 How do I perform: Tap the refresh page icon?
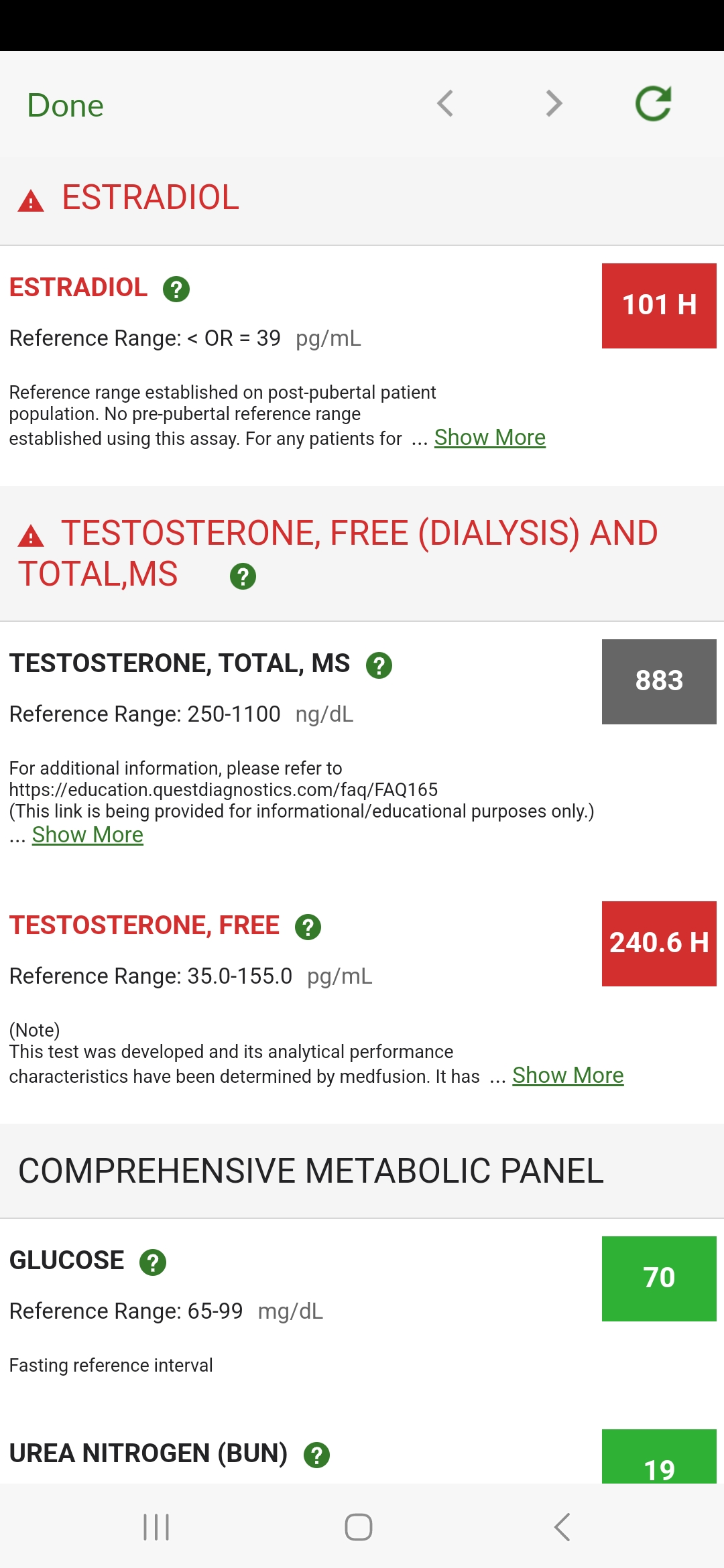[653, 104]
